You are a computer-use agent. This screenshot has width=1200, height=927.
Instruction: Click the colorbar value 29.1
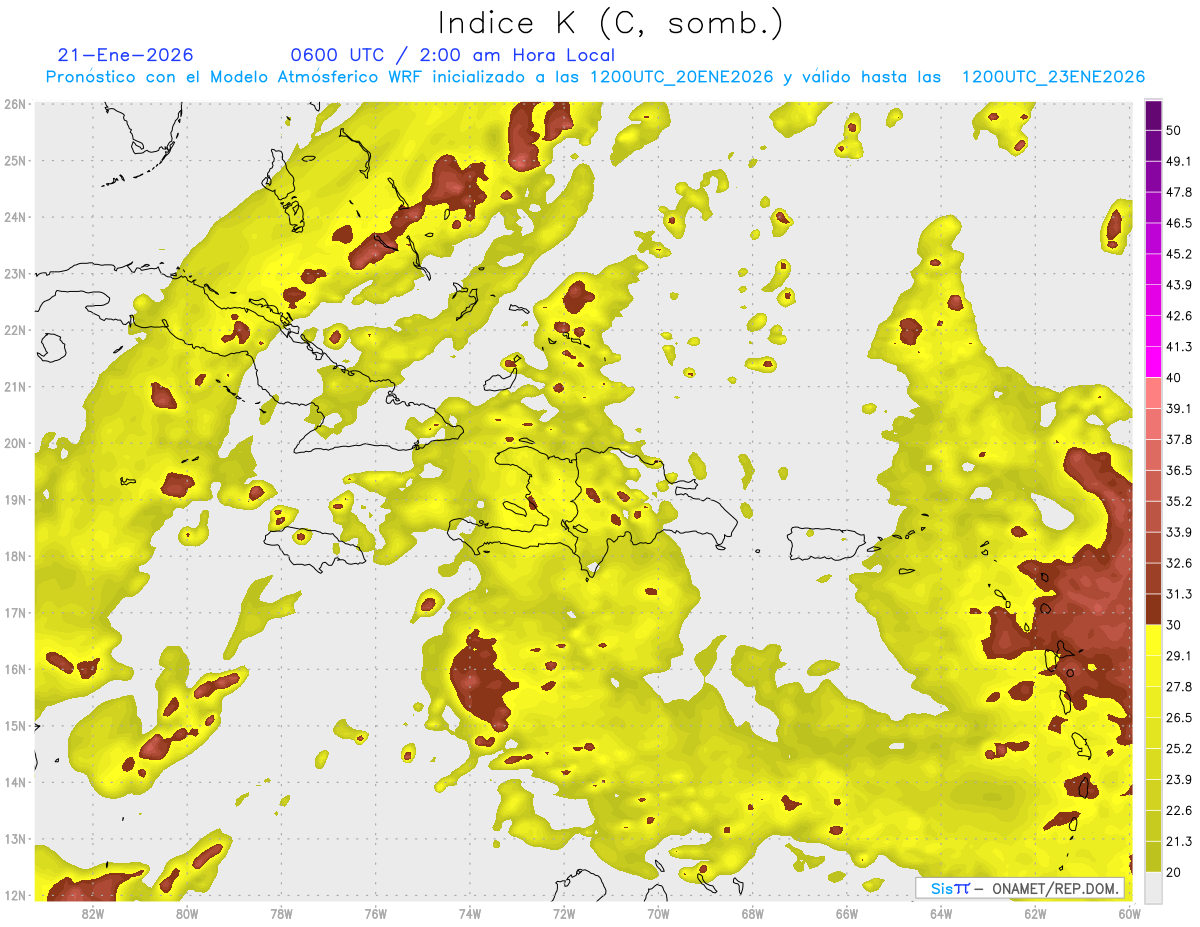[1179, 656]
